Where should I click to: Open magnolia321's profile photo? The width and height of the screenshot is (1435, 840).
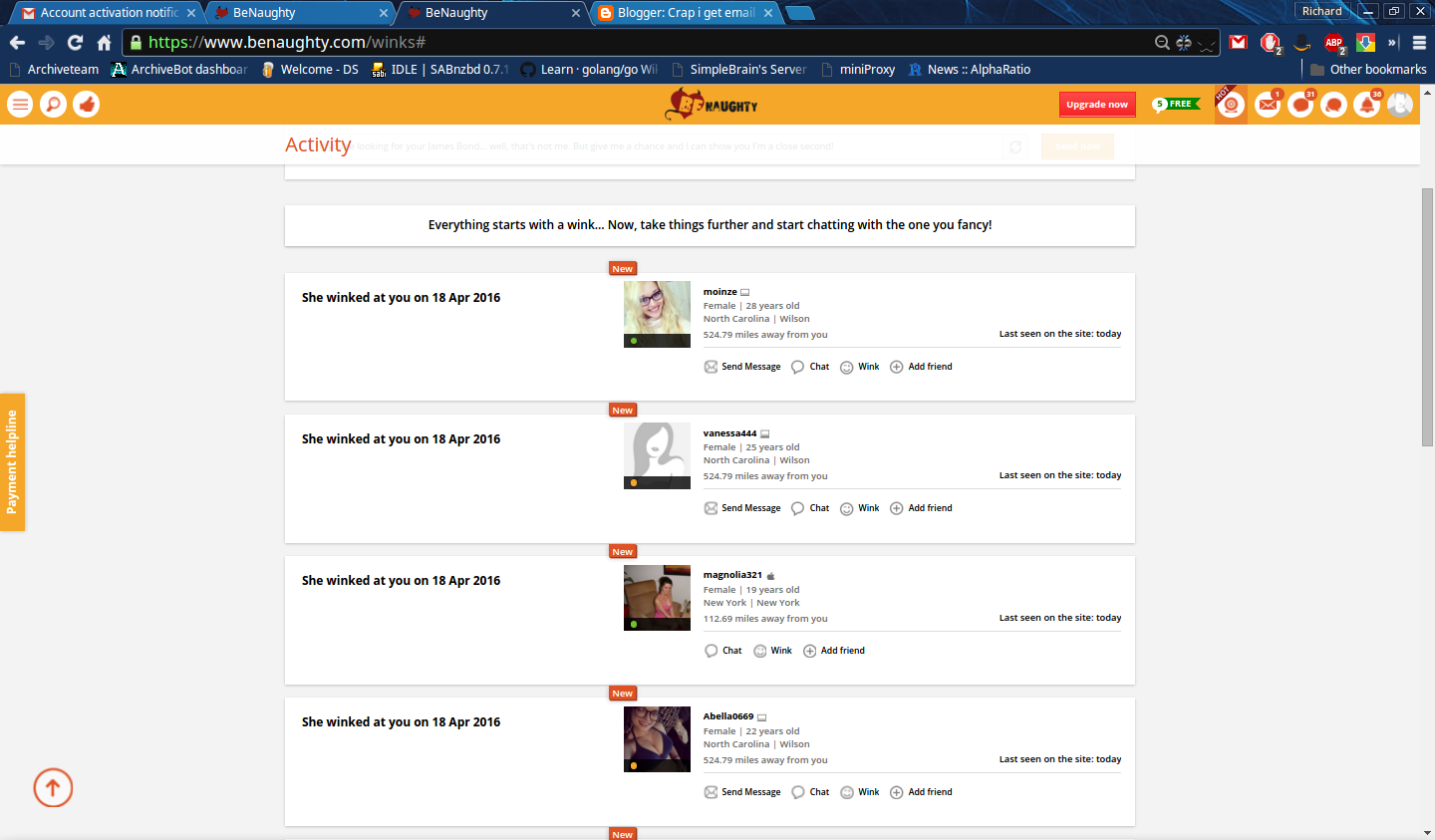(657, 598)
